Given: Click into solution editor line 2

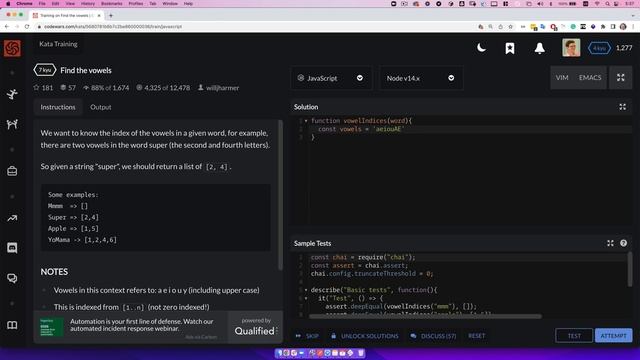Looking at the screenshot, I should click(469, 129).
